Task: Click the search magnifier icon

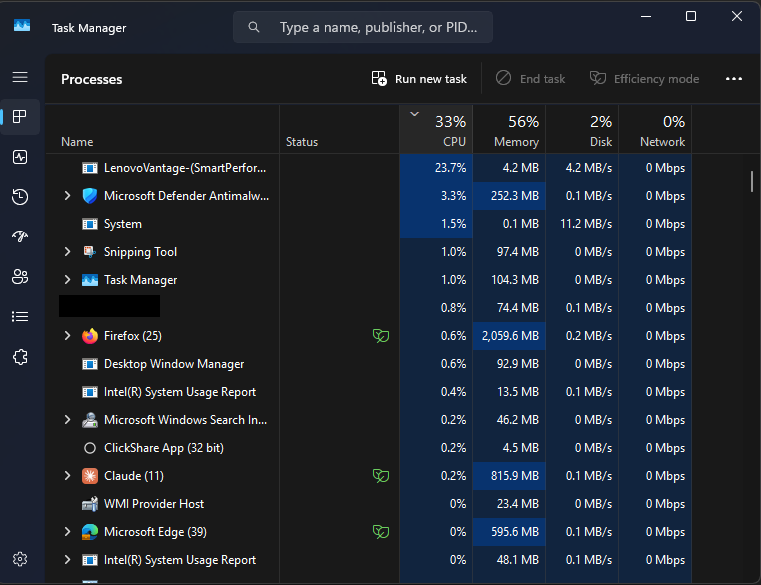Action: point(254,27)
